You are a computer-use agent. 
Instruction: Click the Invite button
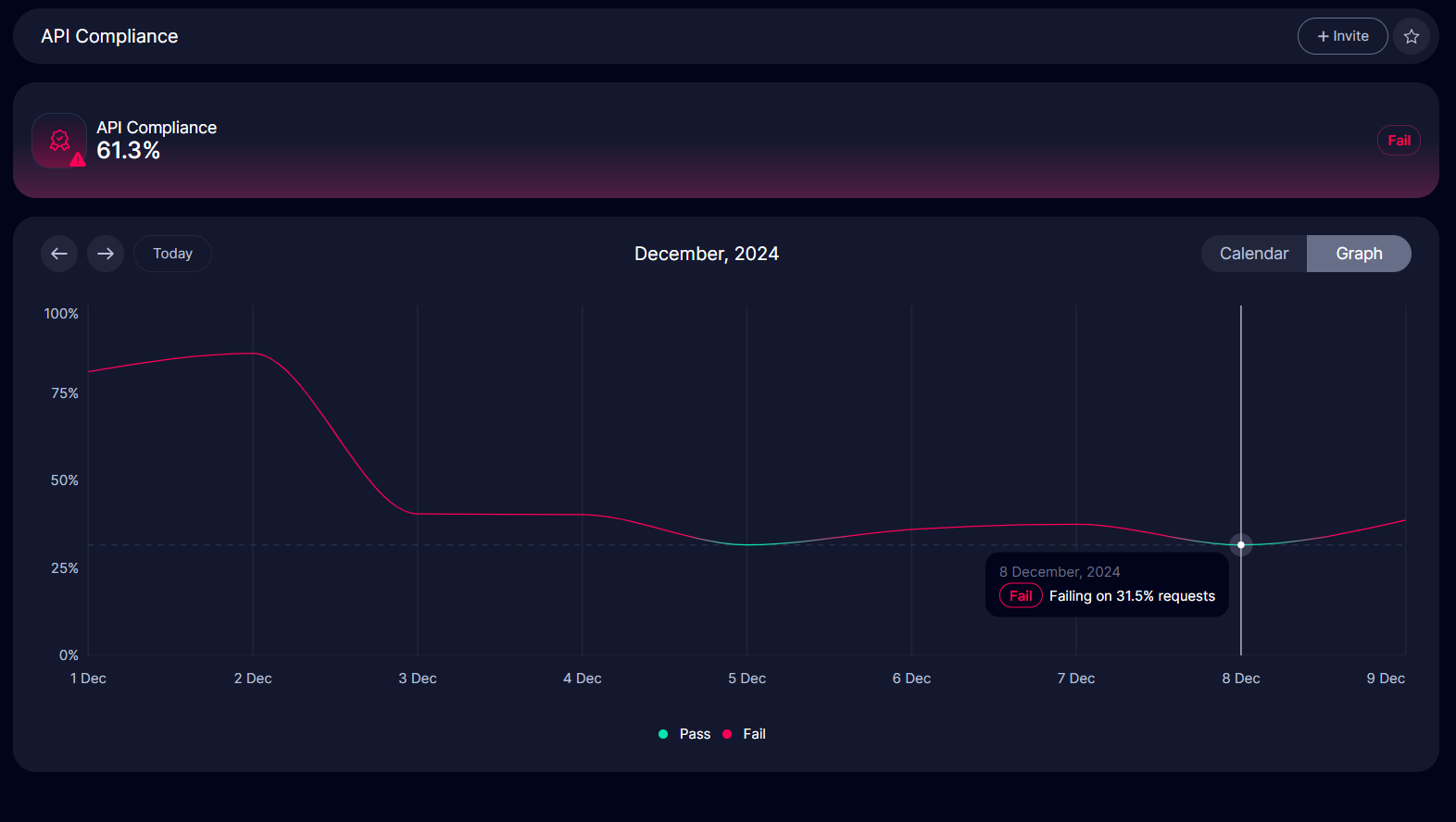(x=1342, y=36)
